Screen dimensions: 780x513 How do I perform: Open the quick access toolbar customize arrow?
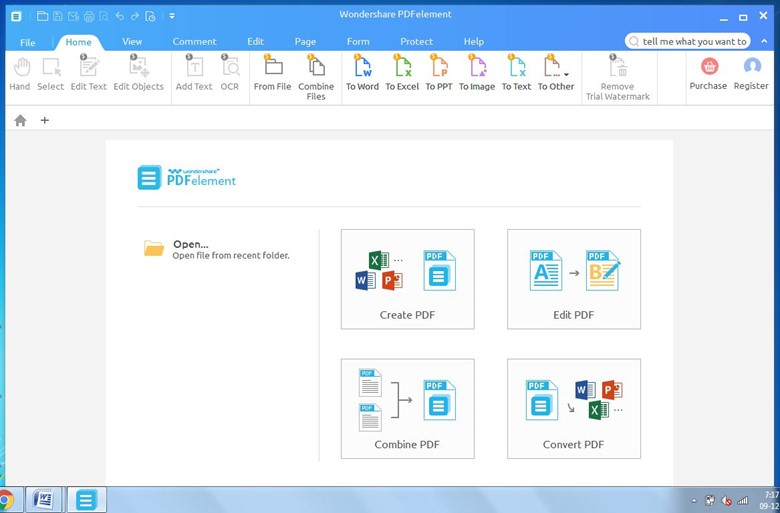[172, 16]
